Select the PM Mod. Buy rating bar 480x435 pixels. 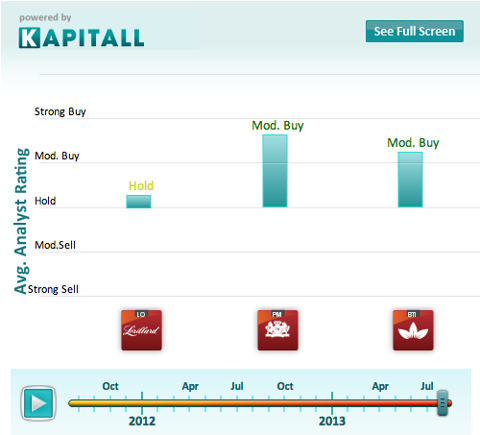pos(275,171)
